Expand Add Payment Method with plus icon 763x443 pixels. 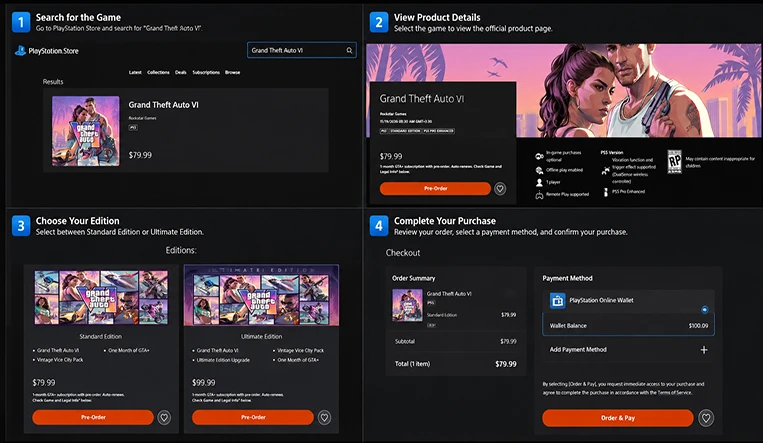(x=704, y=350)
